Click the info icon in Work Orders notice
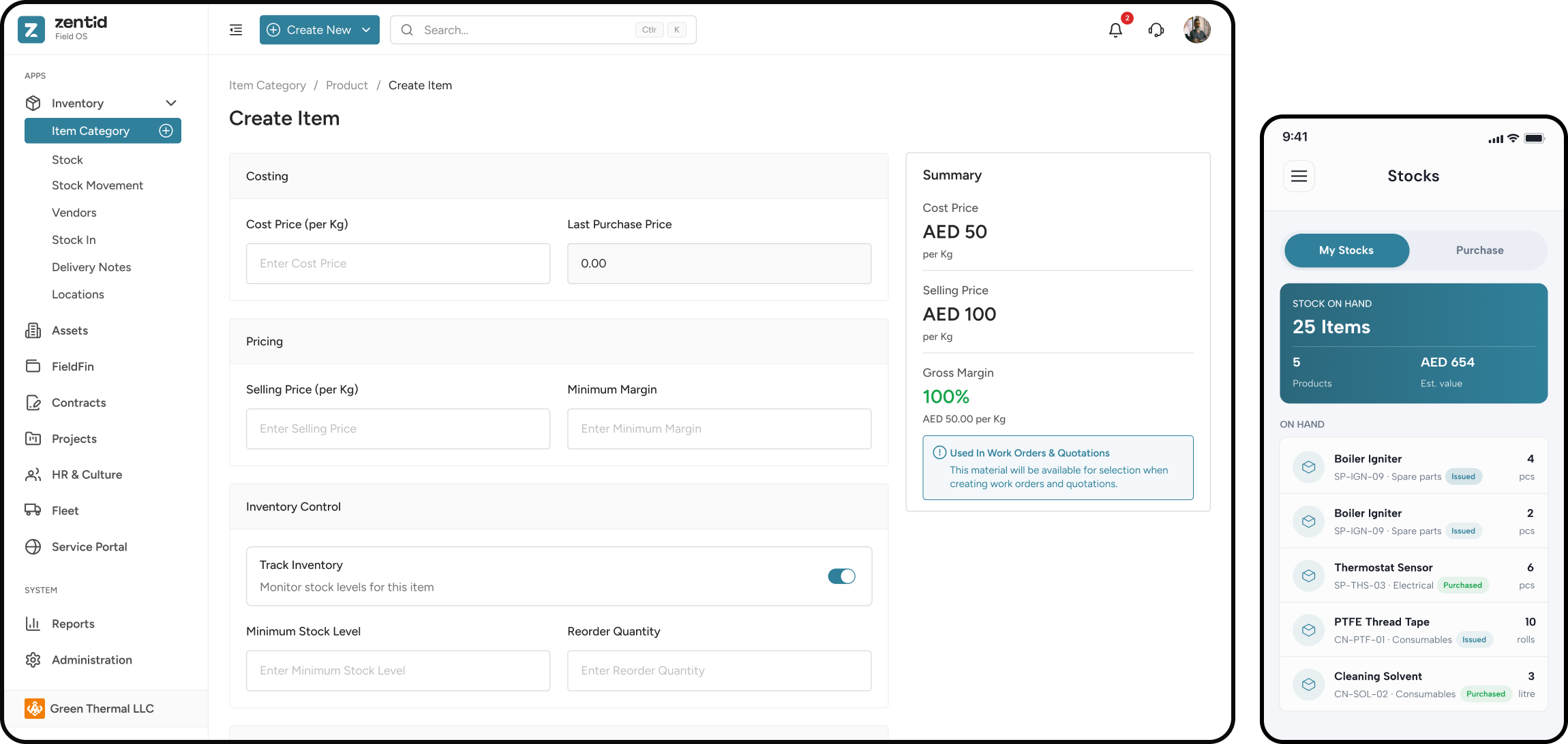 tap(939, 452)
